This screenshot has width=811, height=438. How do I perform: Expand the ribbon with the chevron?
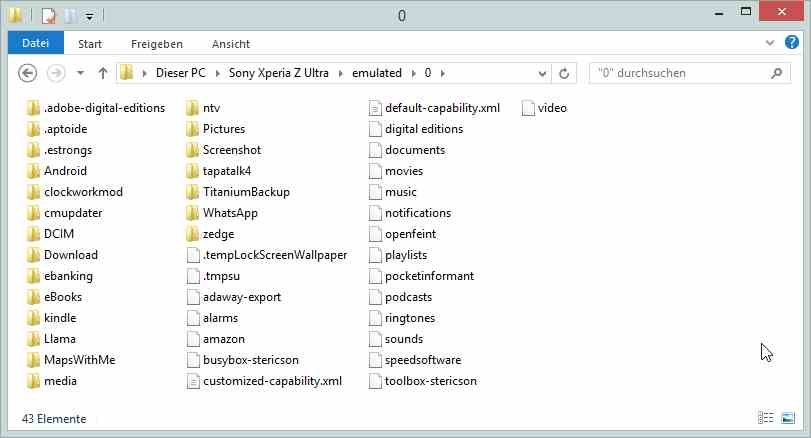tap(770, 43)
